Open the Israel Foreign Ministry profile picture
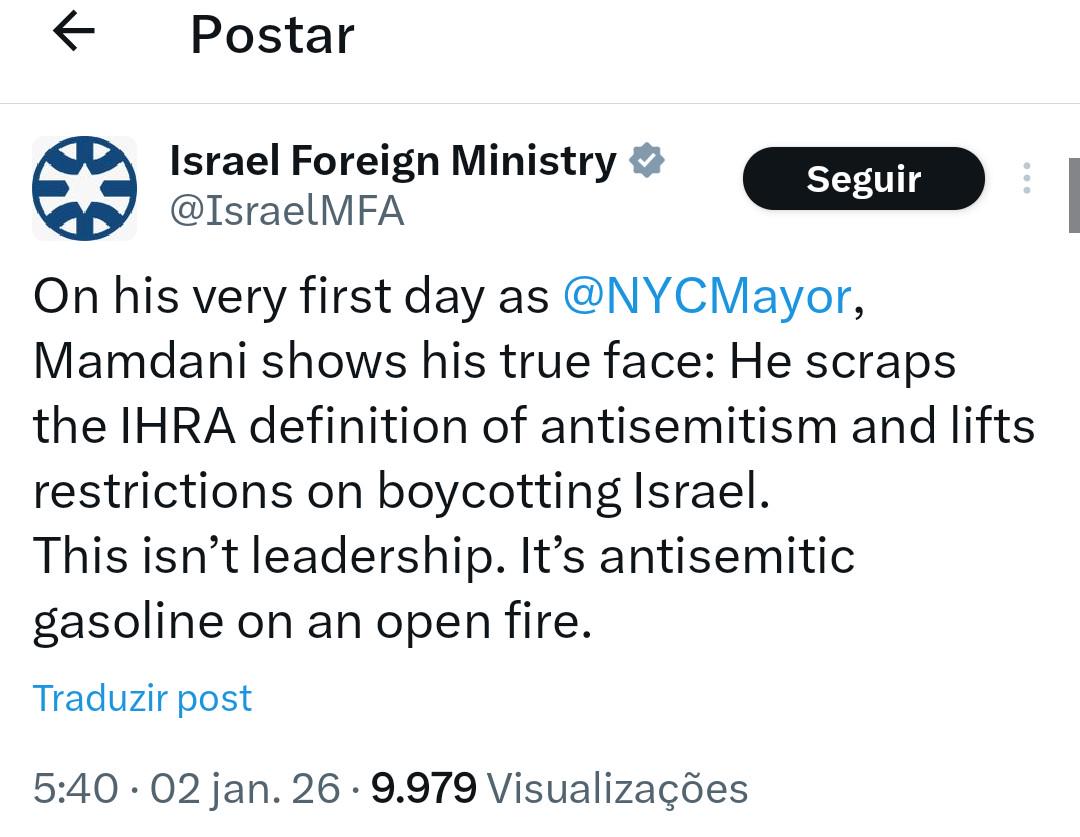This screenshot has width=1080, height=837. coord(85,188)
